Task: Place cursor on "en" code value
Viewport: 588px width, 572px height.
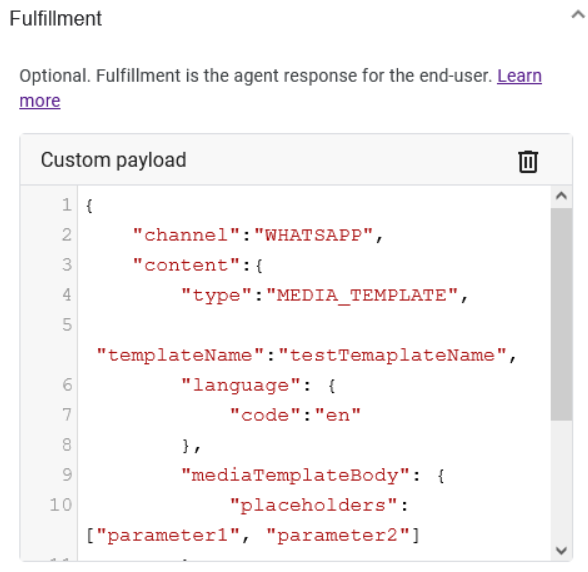Action: pyautogui.click(x=338, y=415)
